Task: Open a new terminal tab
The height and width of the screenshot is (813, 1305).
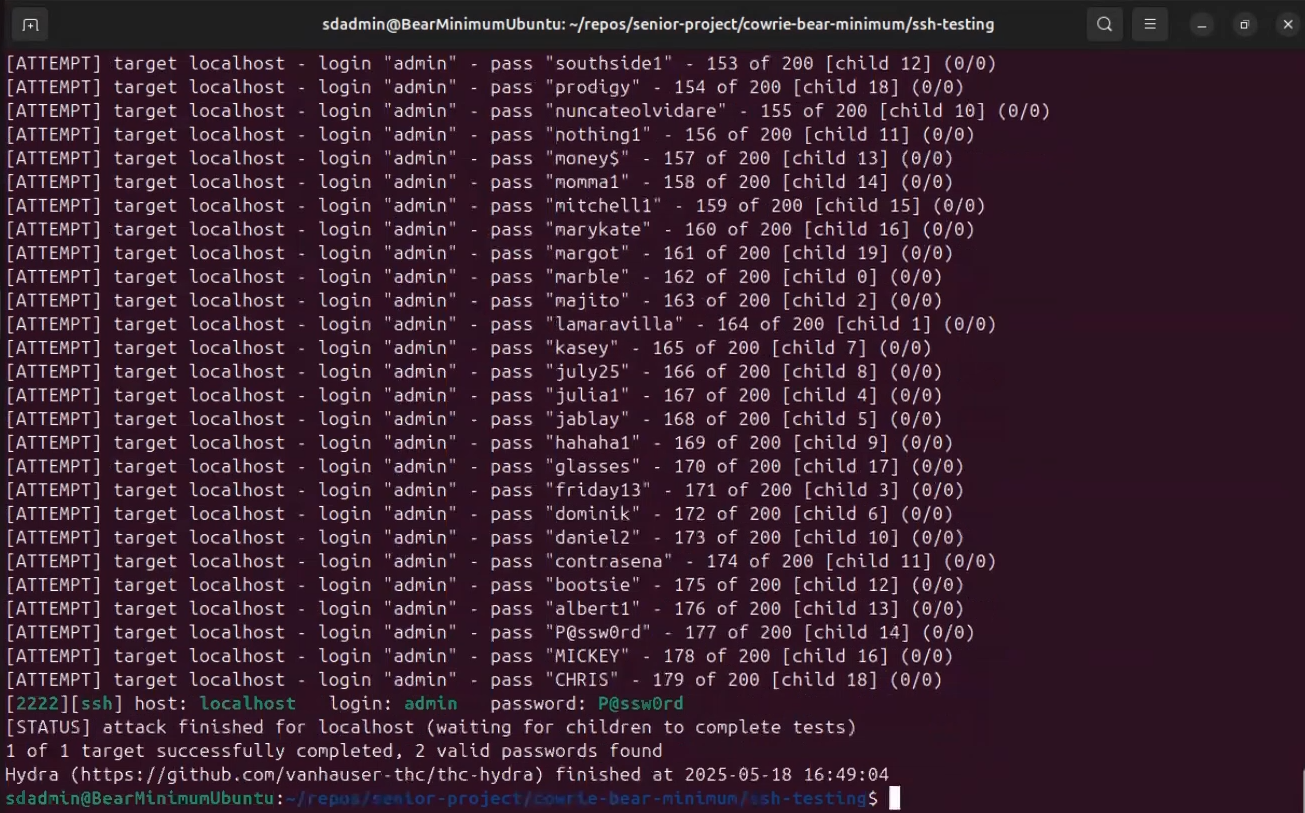Action: point(30,24)
